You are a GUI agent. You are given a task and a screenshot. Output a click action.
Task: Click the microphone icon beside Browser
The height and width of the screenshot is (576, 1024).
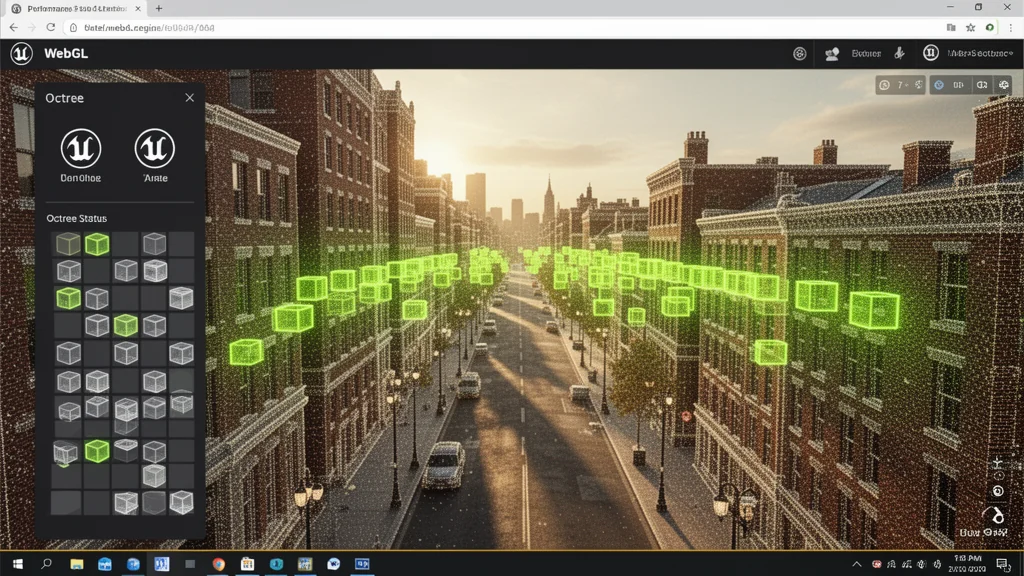899,54
